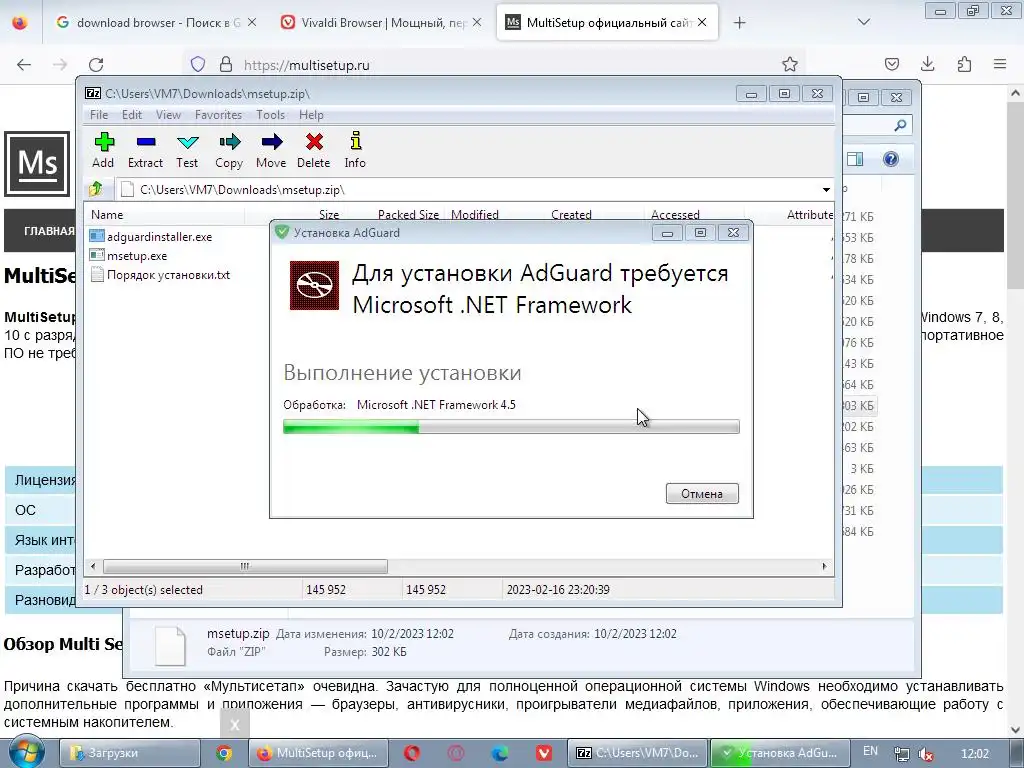Click the Firefox back button
Image resolution: width=1024 pixels, height=768 pixels.
(24, 65)
